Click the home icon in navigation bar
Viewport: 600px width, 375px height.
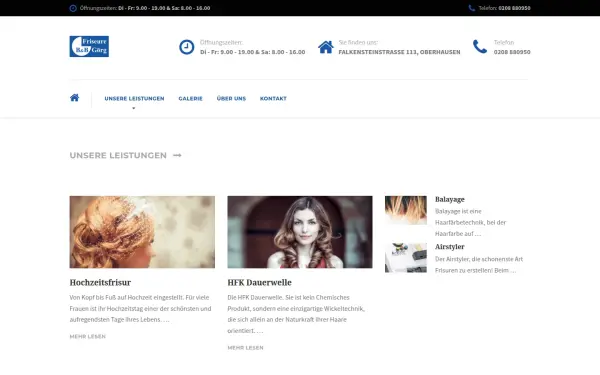point(75,98)
